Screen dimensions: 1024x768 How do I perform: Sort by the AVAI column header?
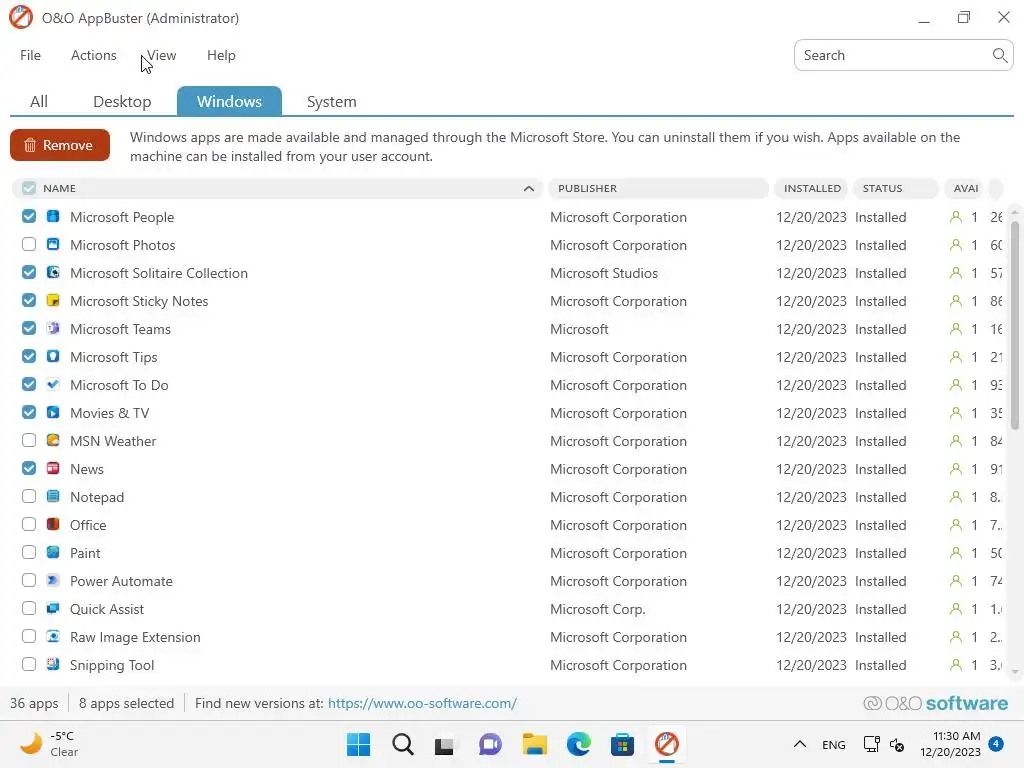coord(966,188)
